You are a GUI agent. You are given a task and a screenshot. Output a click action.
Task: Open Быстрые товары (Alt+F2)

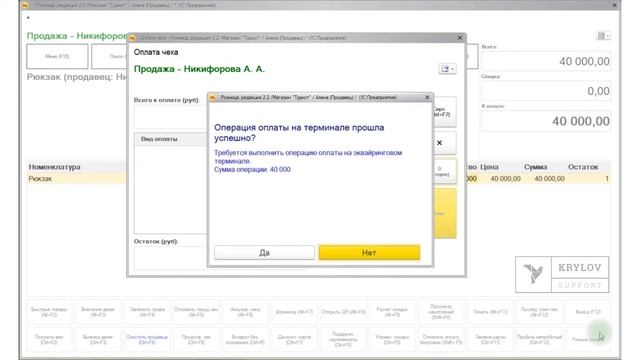[49, 312]
